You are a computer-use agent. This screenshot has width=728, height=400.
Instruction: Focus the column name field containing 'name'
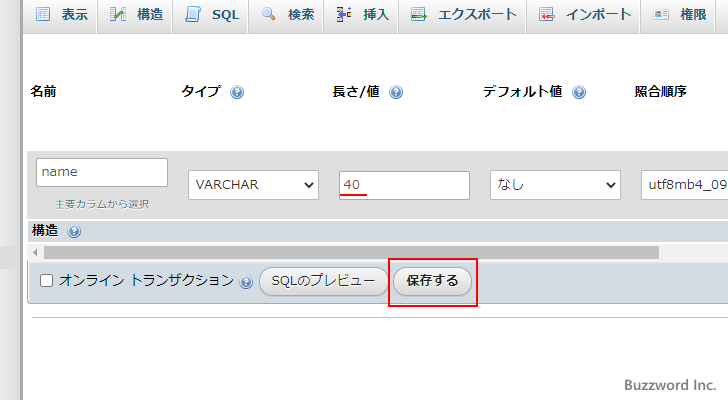[x=102, y=172]
